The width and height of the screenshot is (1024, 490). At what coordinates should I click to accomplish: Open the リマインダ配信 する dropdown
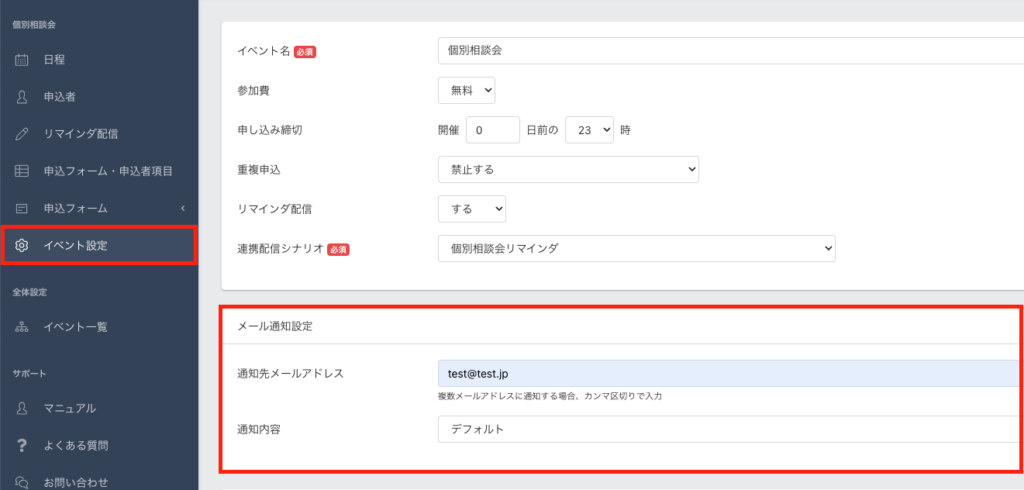(x=472, y=209)
